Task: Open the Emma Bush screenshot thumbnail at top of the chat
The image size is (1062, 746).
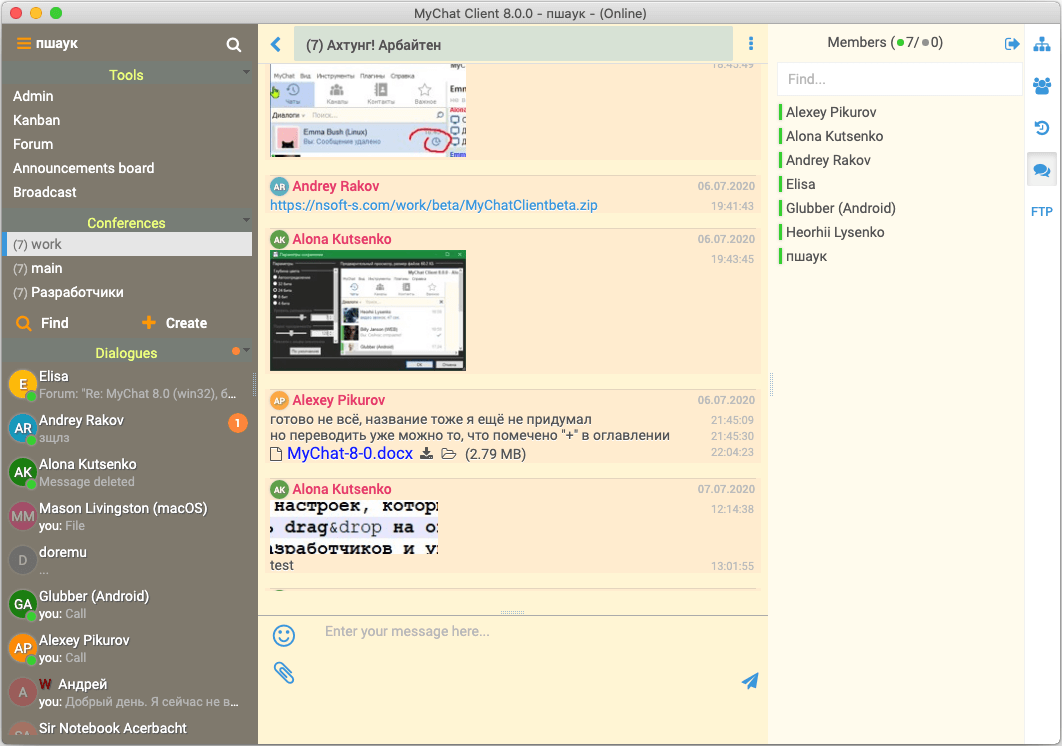Action: pyautogui.click(x=368, y=111)
